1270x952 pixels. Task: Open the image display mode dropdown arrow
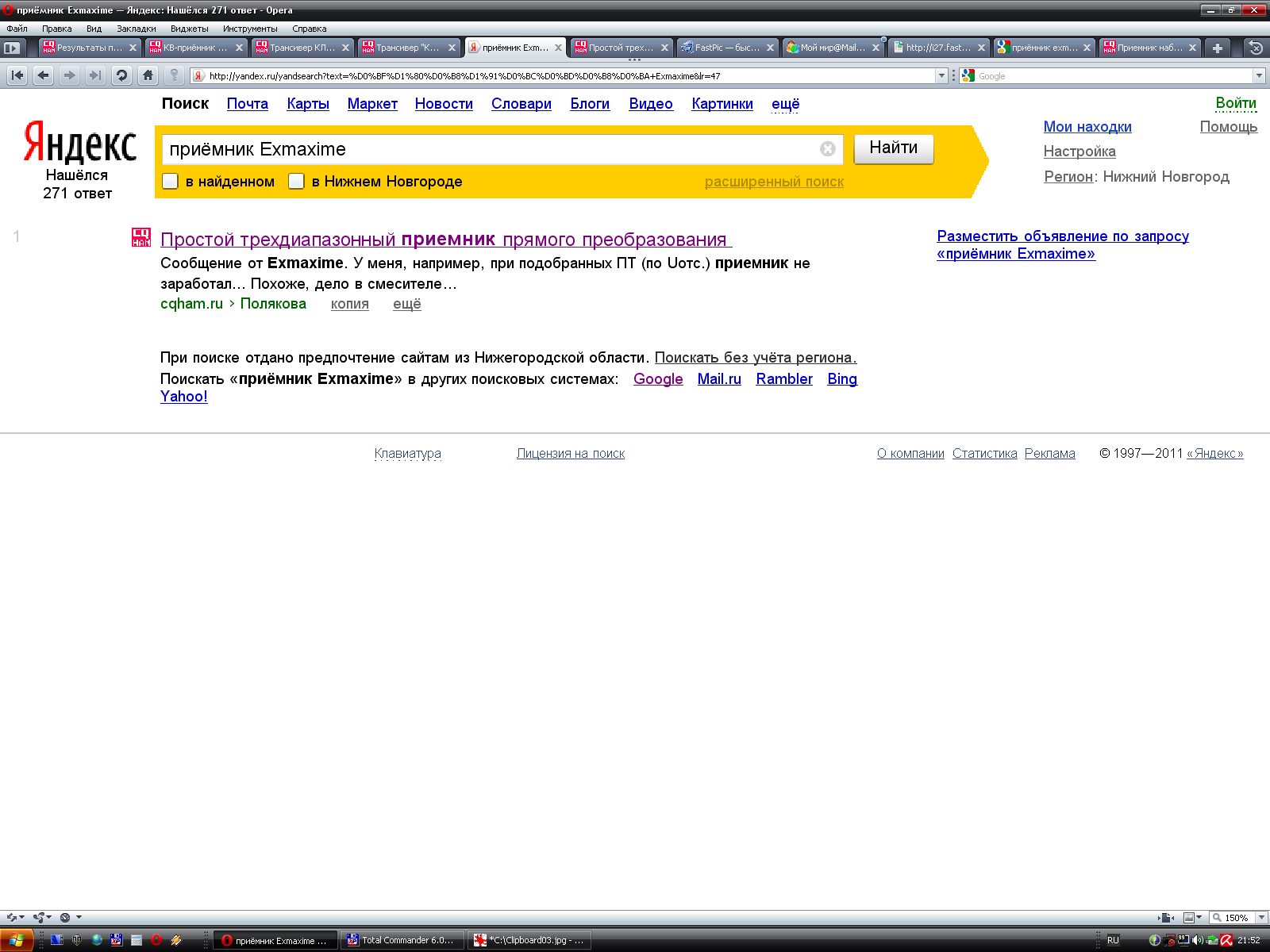pyautogui.click(x=1199, y=918)
